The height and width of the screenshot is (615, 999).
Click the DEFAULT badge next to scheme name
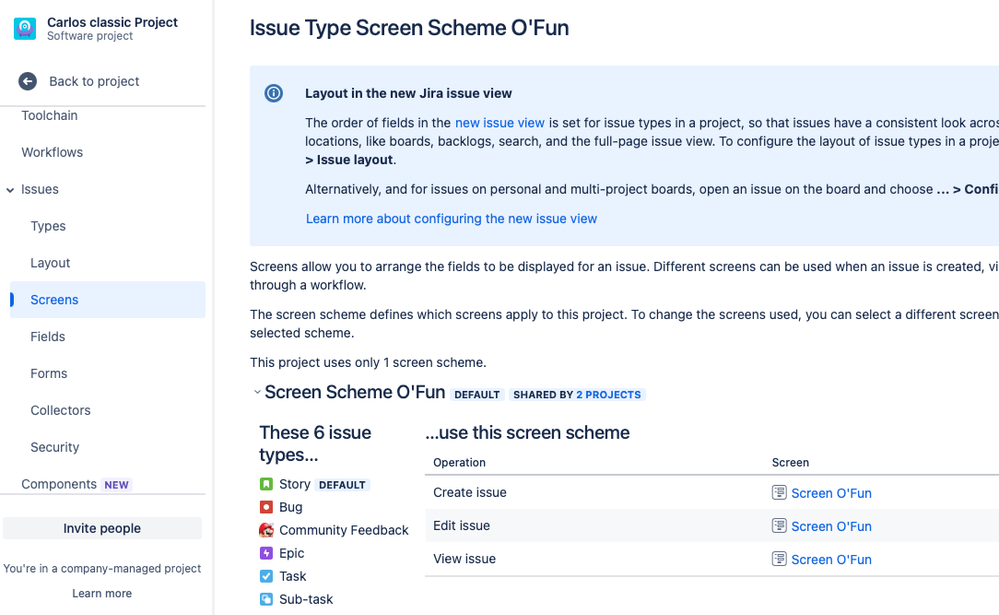(x=477, y=394)
